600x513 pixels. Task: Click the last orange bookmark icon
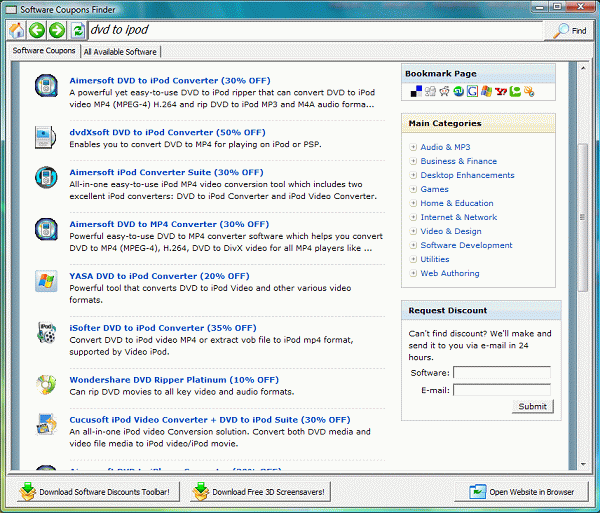pyautogui.click(x=529, y=91)
